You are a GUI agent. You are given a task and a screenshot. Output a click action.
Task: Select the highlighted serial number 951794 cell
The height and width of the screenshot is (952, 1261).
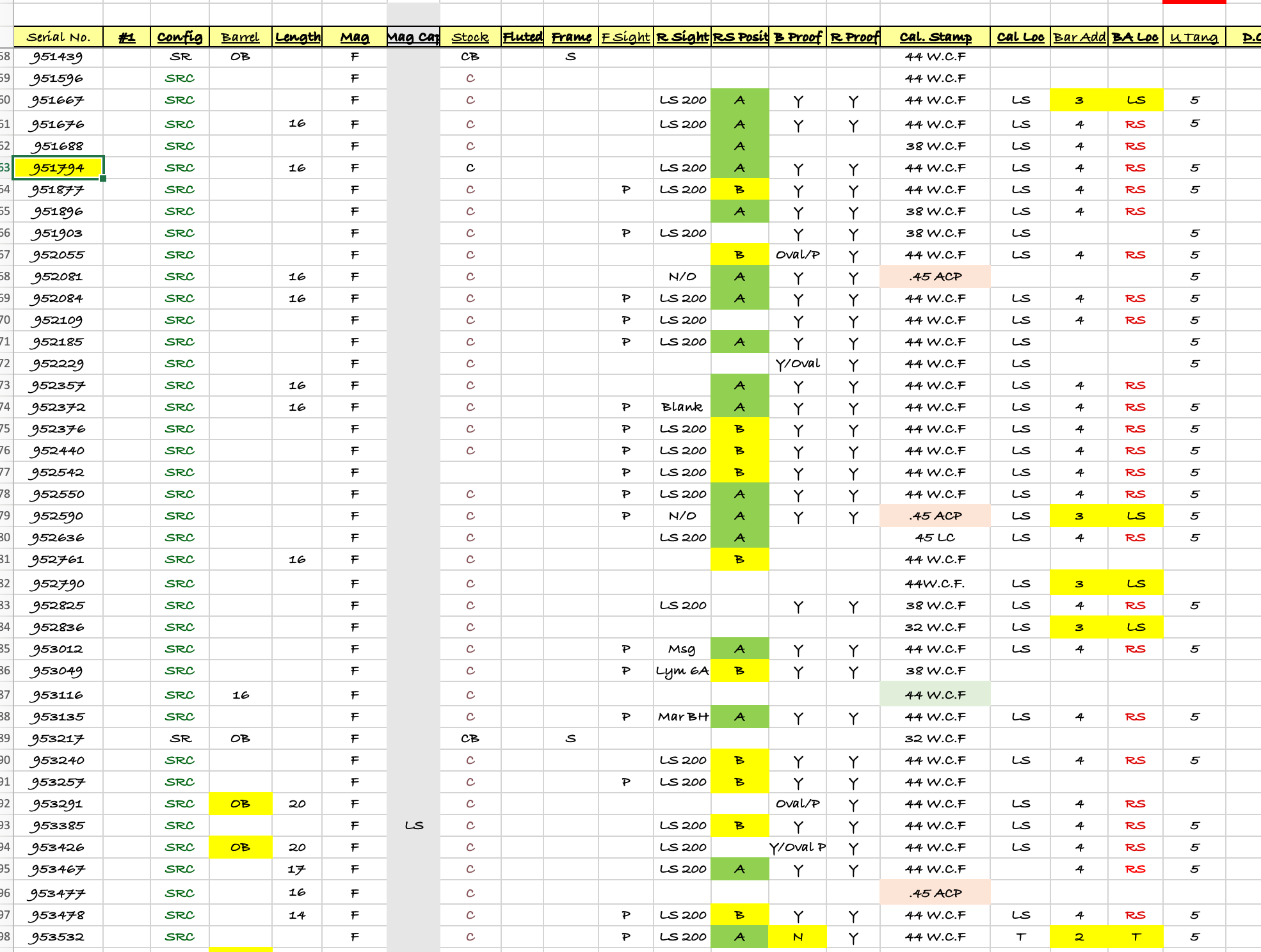click(58, 168)
